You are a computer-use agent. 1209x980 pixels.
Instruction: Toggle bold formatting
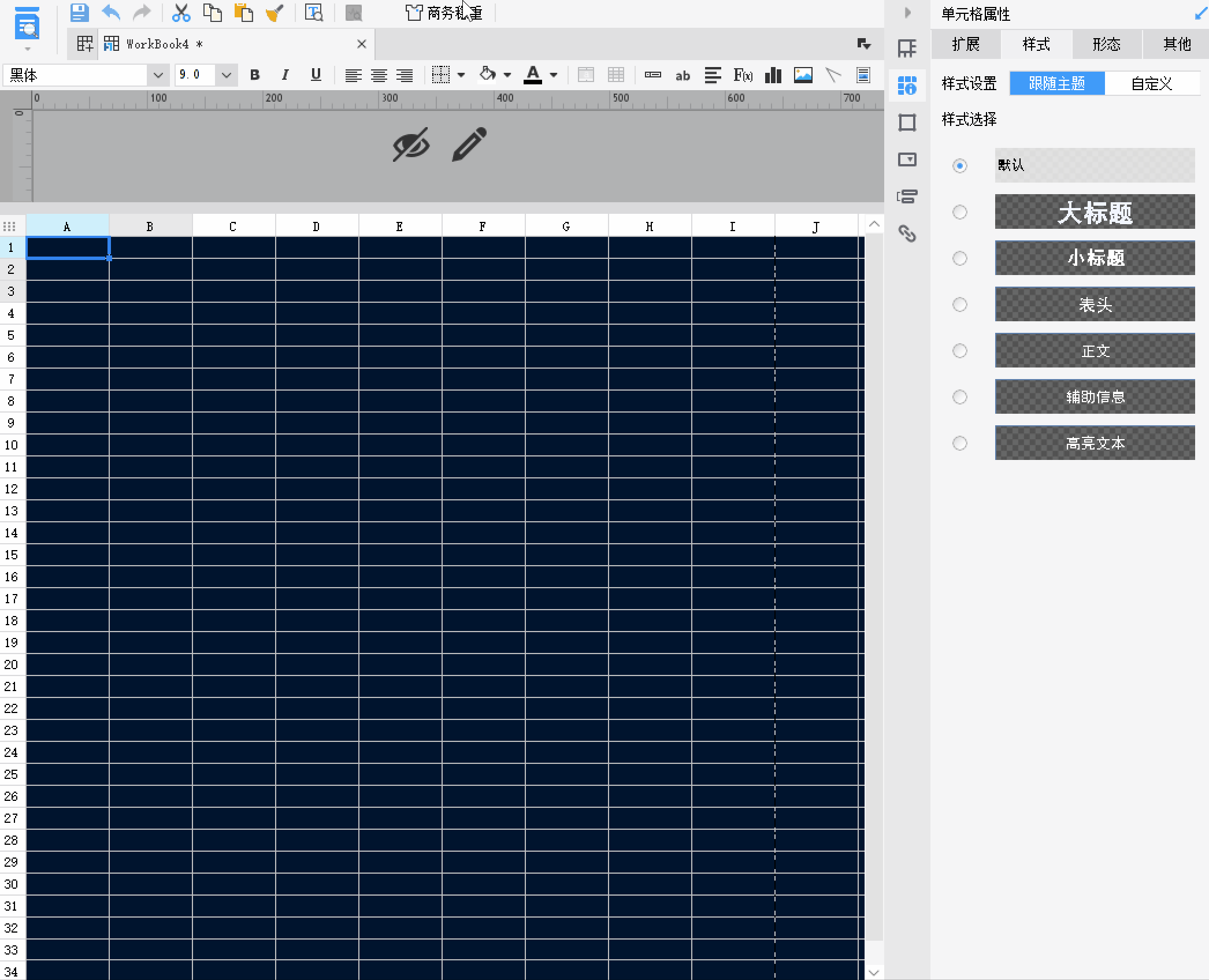(x=255, y=75)
